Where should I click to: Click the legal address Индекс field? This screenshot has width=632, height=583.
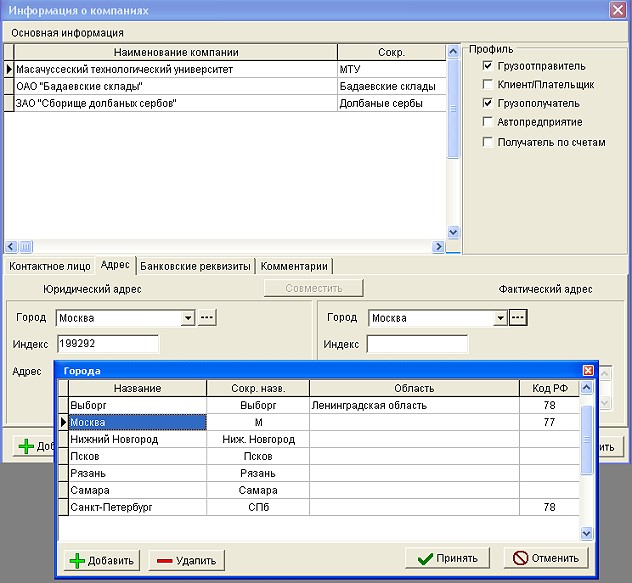(107, 344)
